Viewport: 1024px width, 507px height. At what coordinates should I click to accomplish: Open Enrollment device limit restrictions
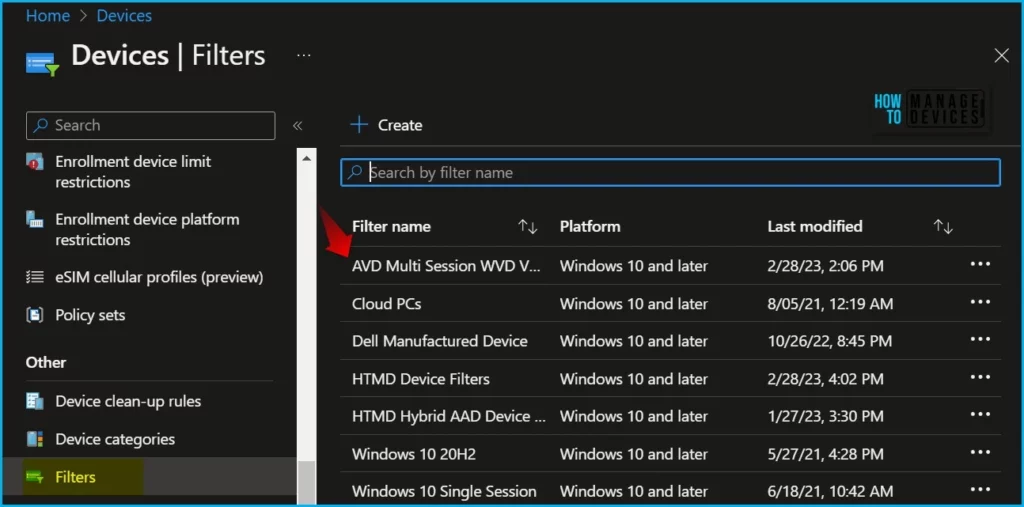(133, 172)
